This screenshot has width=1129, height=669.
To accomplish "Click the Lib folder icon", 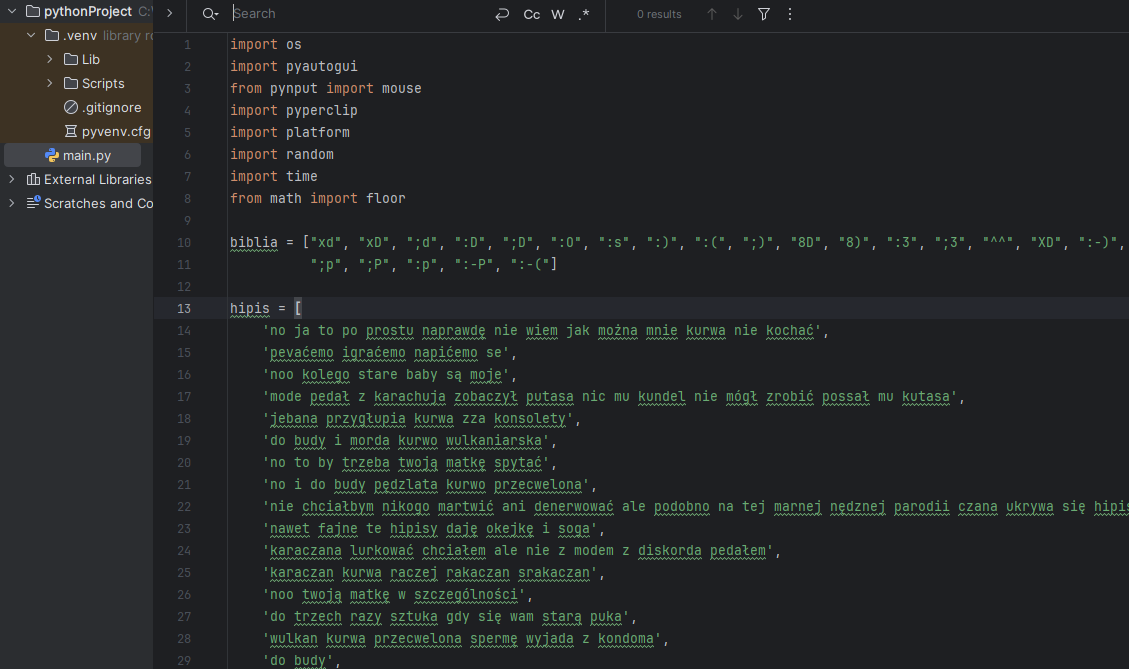I will [71, 59].
